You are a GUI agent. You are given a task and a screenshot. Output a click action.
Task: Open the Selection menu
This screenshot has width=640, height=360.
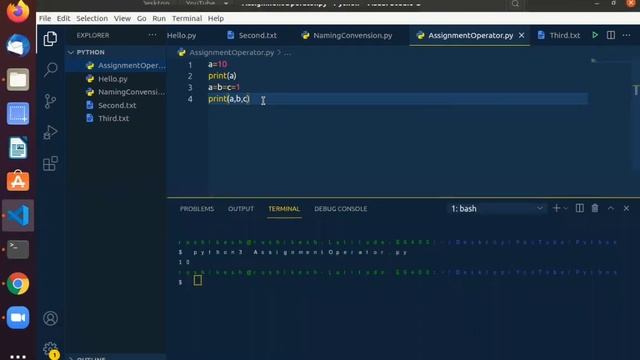pyautogui.click(x=92, y=18)
